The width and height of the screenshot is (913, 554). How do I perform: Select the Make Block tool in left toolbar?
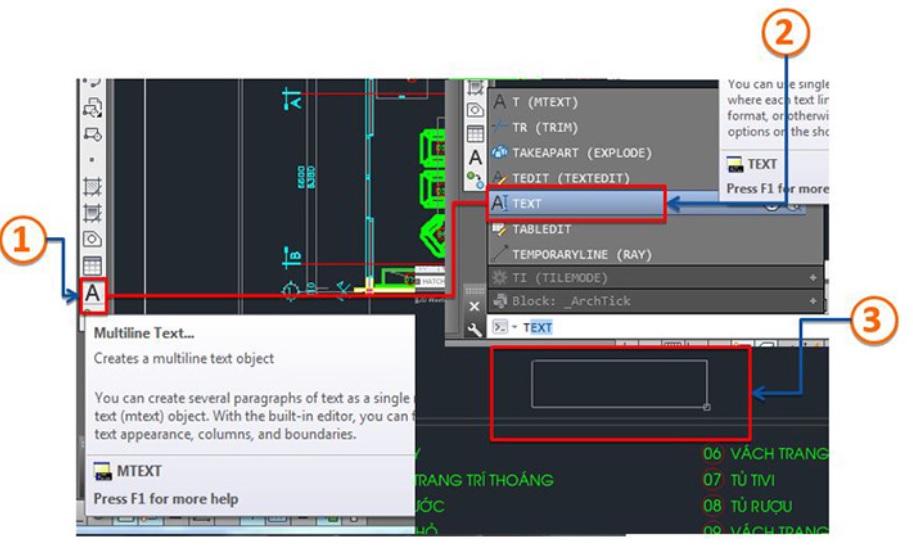92,135
